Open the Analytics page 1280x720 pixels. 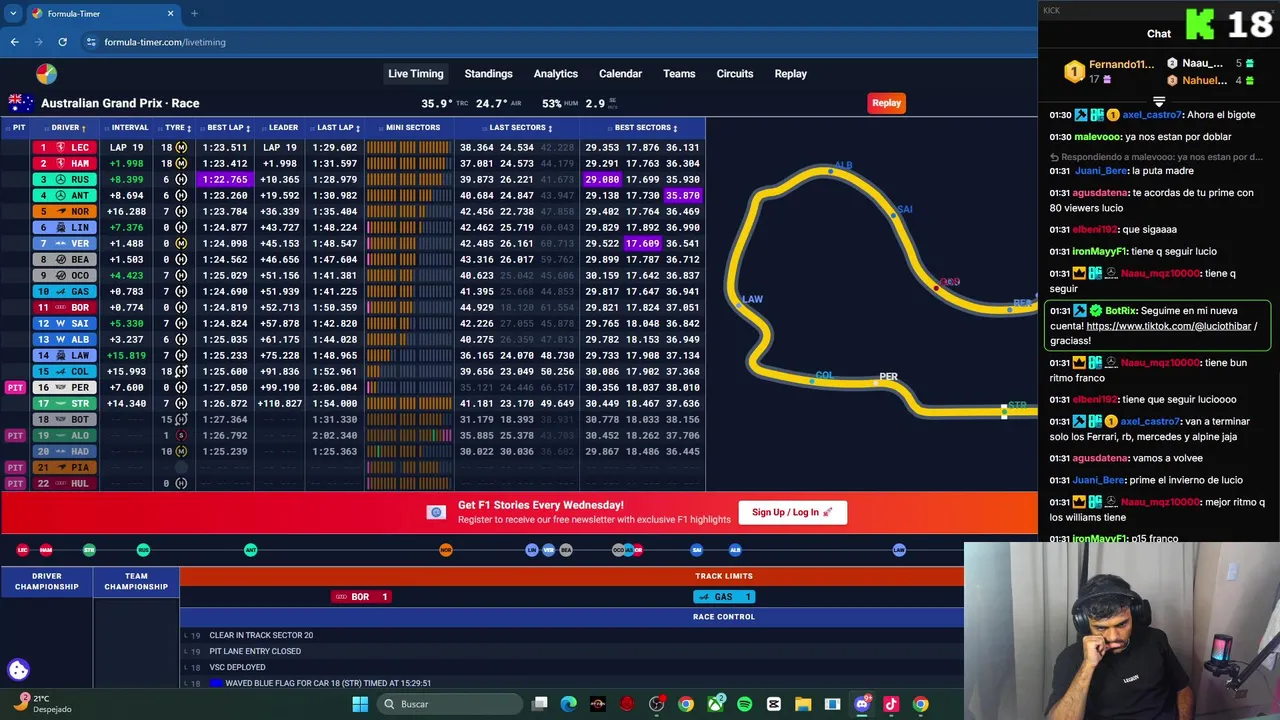coord(556,74)
